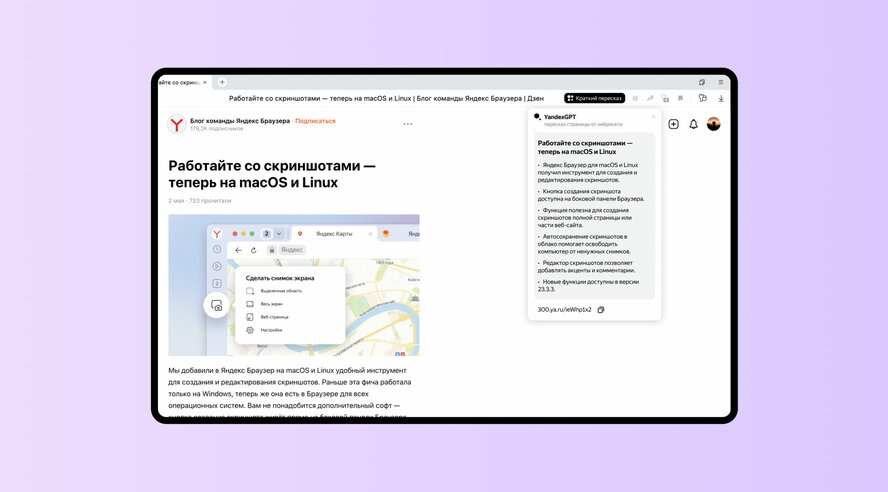Click the bullet Автосохранение скриншотов в облако
The width and height of the screenshot is (888, 492).
(x=584, y=244)
